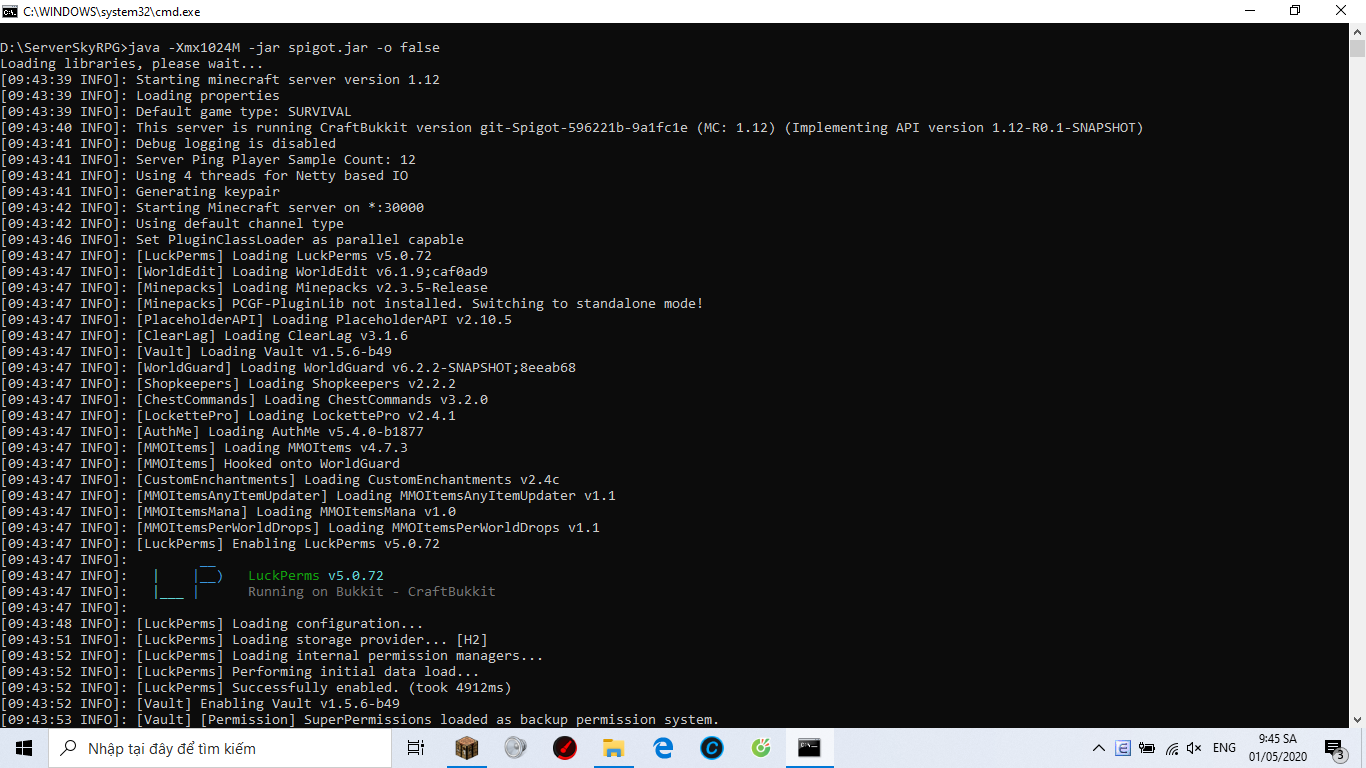Launch the green Coc Coc browser icon
This screenshot has height=768, width=1366.
pyautogui.click(x=760, y=748)
